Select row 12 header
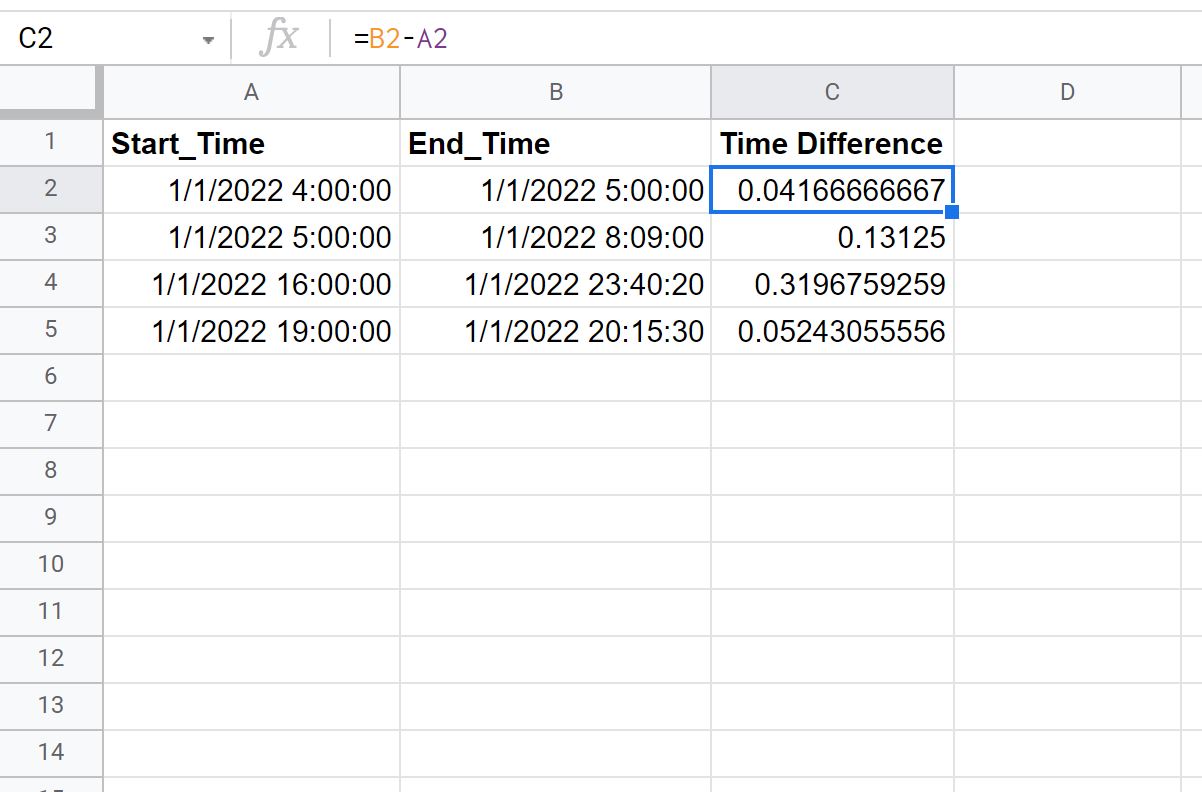Image resolution: width=1202 pixels, height=792 pixels. (51, 659)
